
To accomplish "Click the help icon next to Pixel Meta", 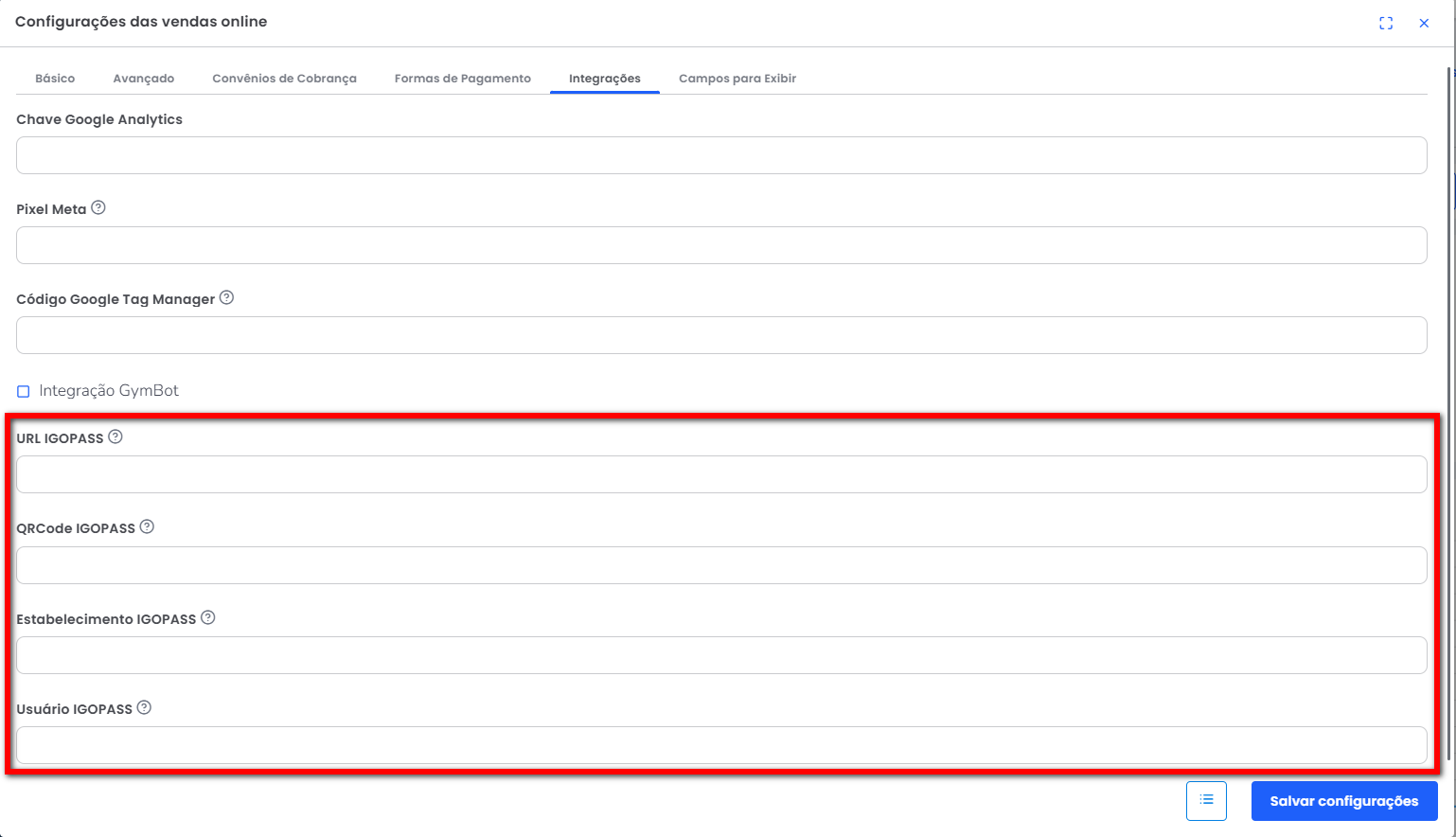I will (x=98, y=208).
